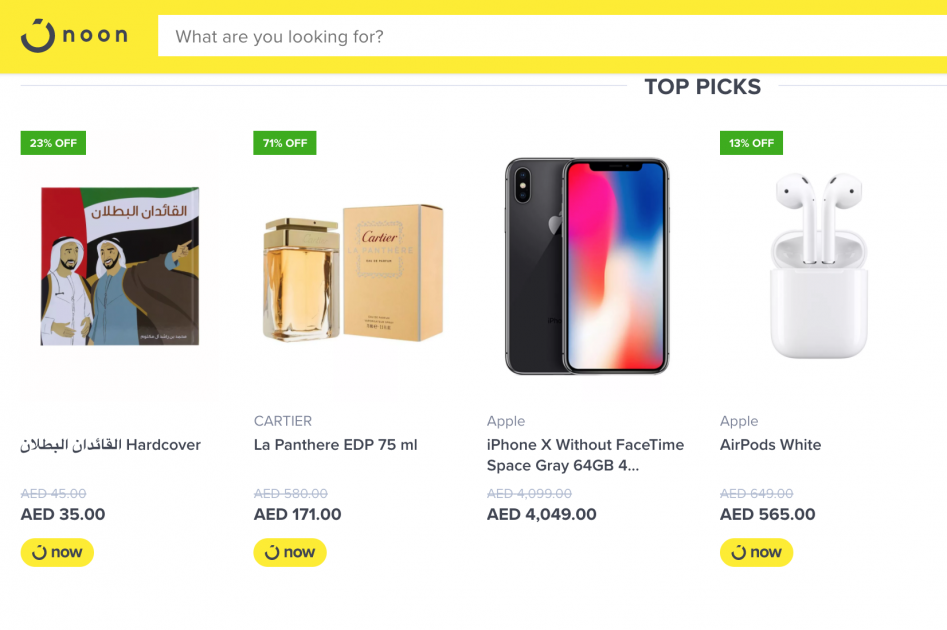The height and width of the screenshot is (630, 947).
Task: Click the noon logo in header
Action: point(74,36)
